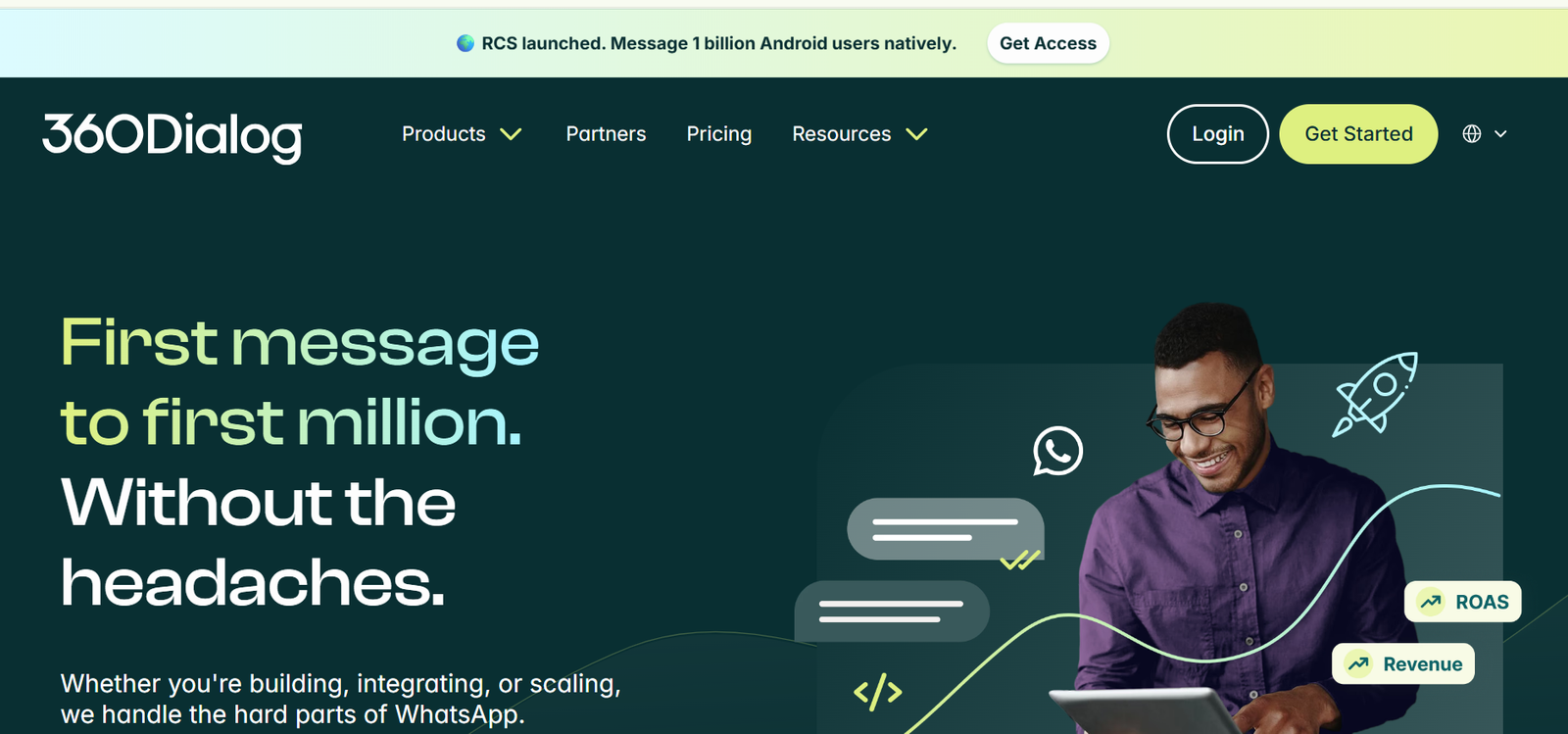Go to the Pricing page

pyautogui.click(x=718, y=134)
